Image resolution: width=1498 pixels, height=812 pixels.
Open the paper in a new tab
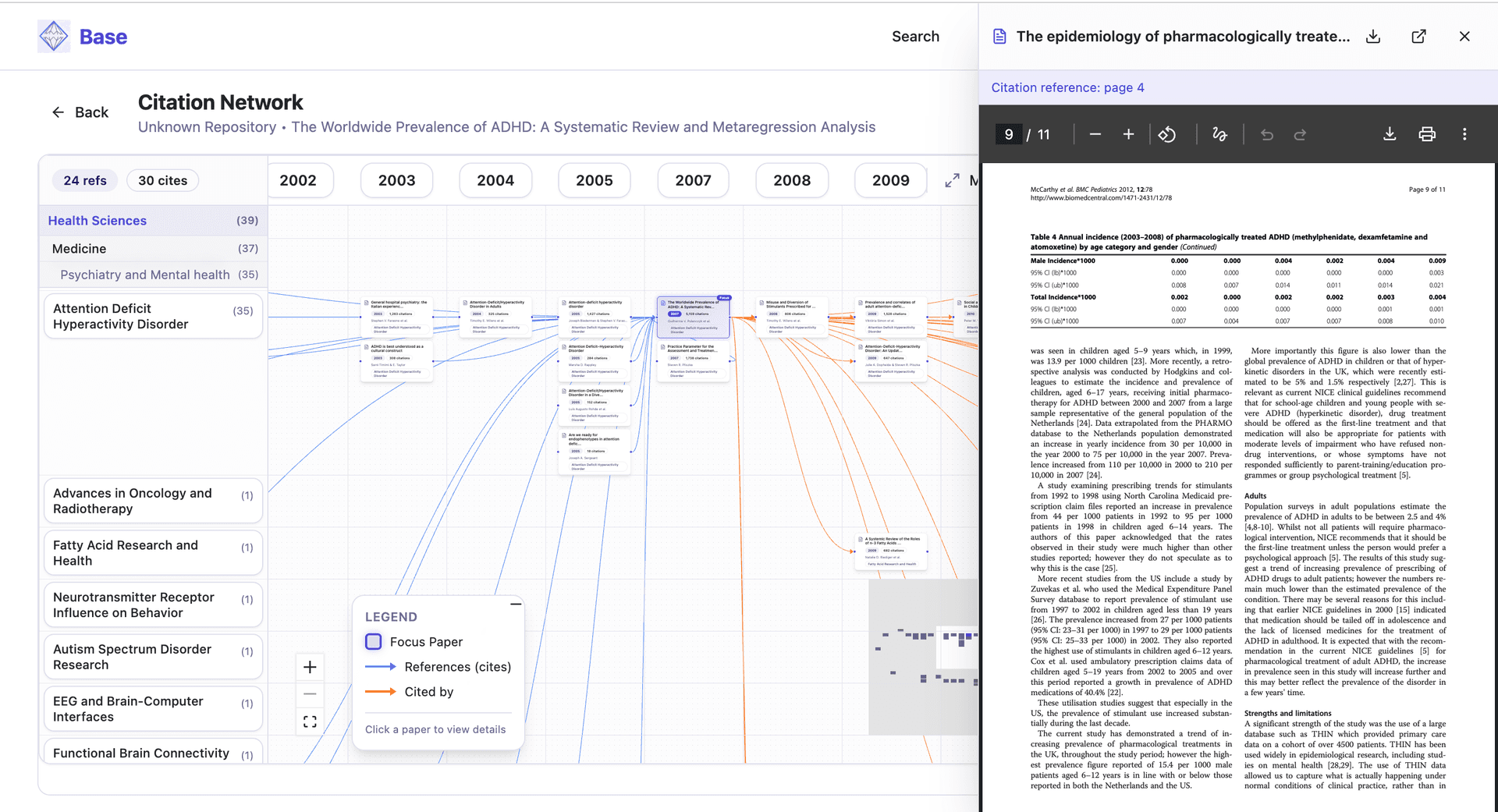1418,37
